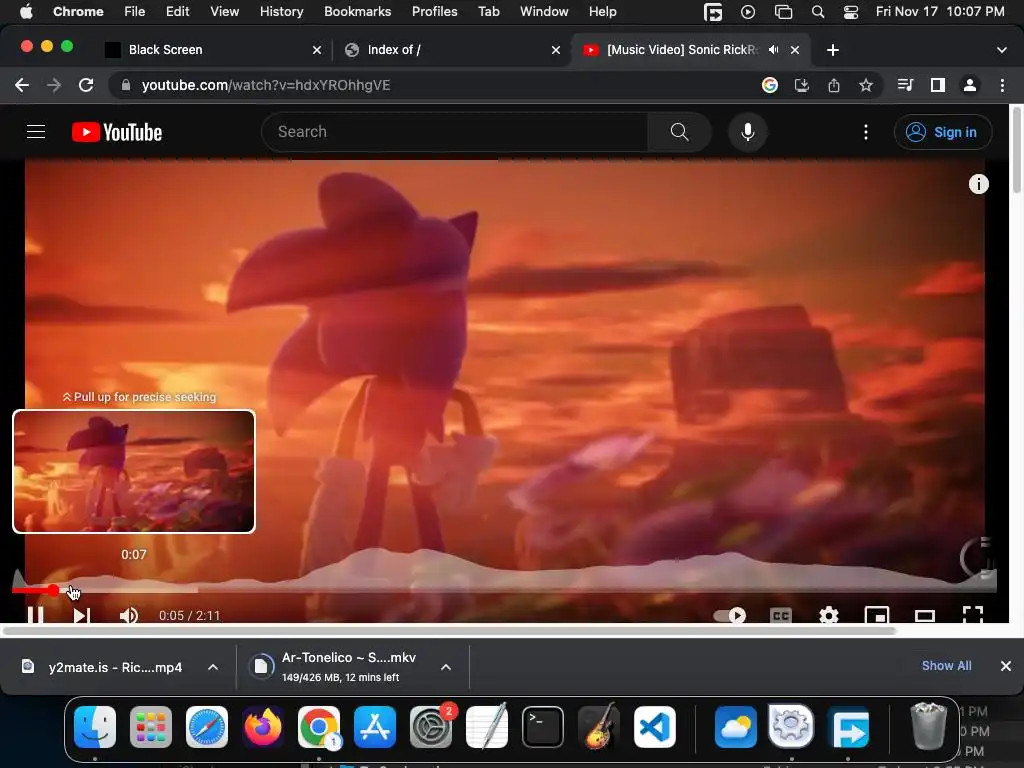This screenshot has height=768, width=1024.
Task: Expand options for y2mate.is mp4 download
Action: coord(212,667)
